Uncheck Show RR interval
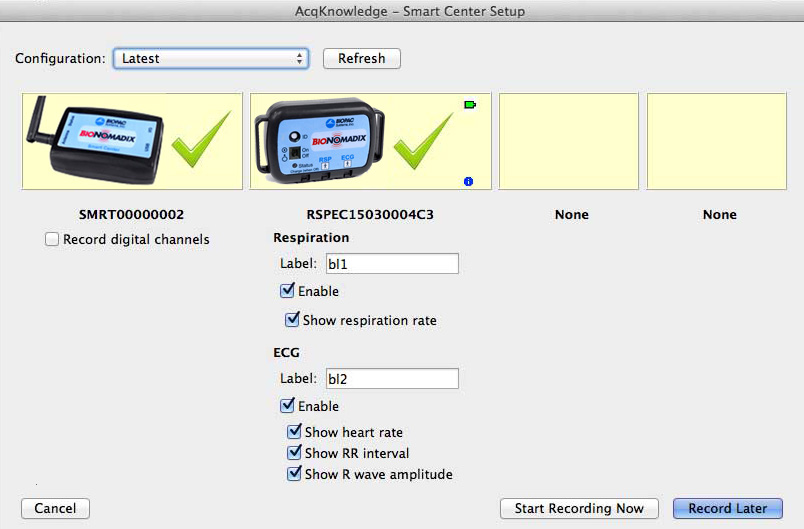Viewport: 804px width, 529px height. [x=294, y=453]
